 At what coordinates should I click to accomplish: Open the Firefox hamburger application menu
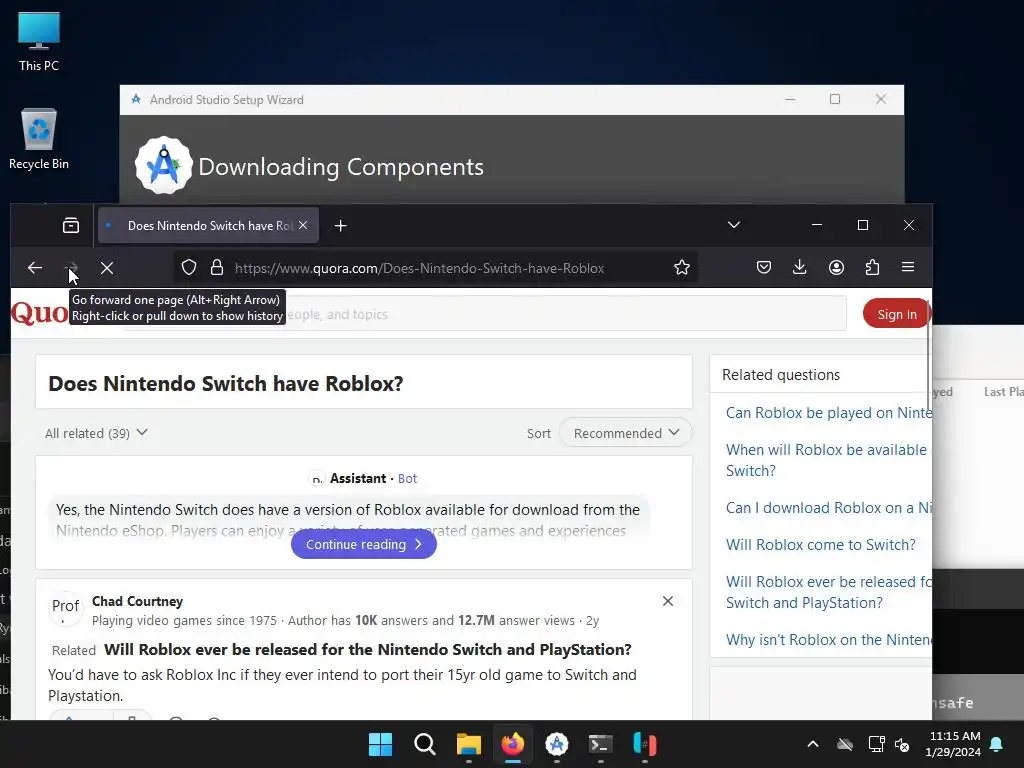908,267
